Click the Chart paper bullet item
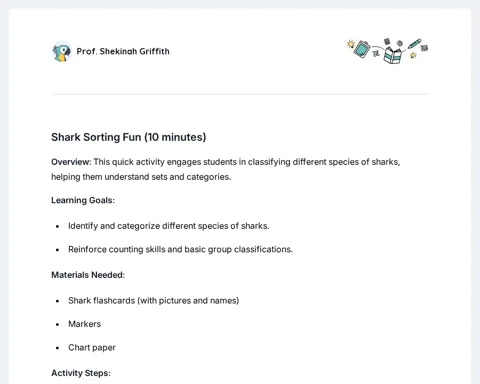Image resolution: width=480 pixels, height=384 pixels. tap(92, 348)
